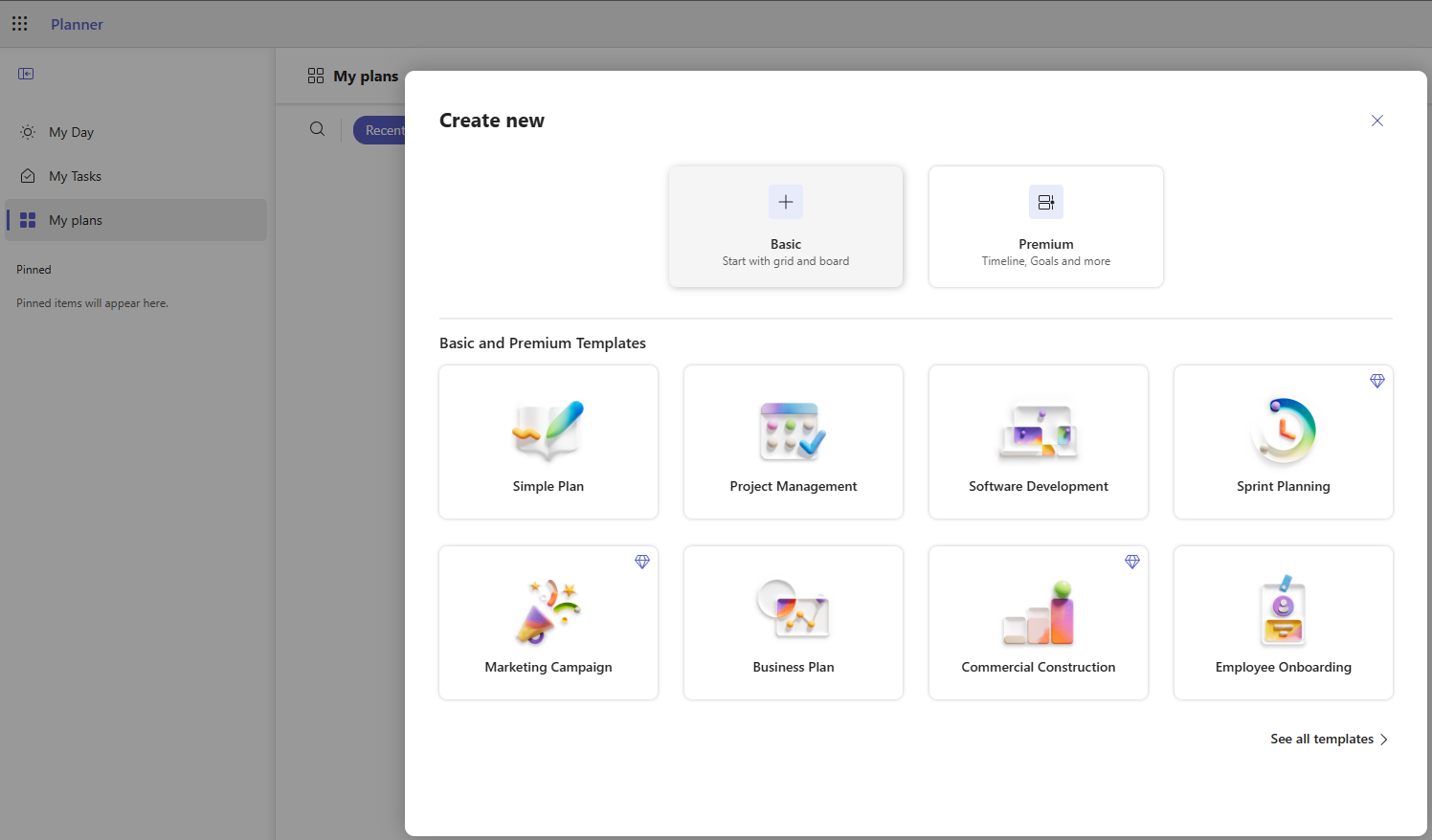The width and height of the screenshot is (1432, 840).
Task: Open My Tasks in sidebar
Action: tap(75, 176)
